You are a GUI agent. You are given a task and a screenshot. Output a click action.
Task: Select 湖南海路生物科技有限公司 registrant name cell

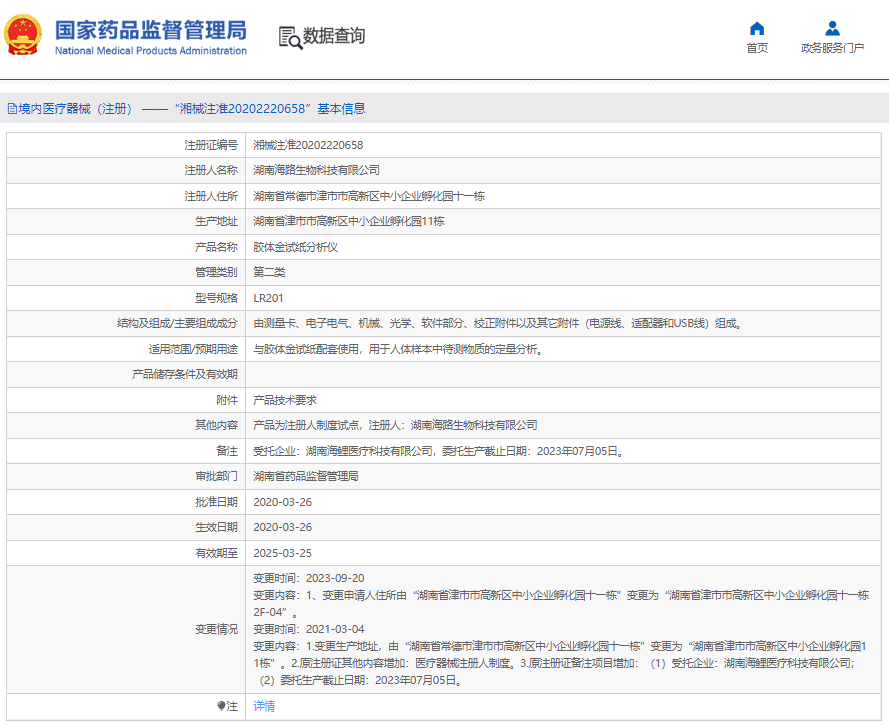(316, 170)
